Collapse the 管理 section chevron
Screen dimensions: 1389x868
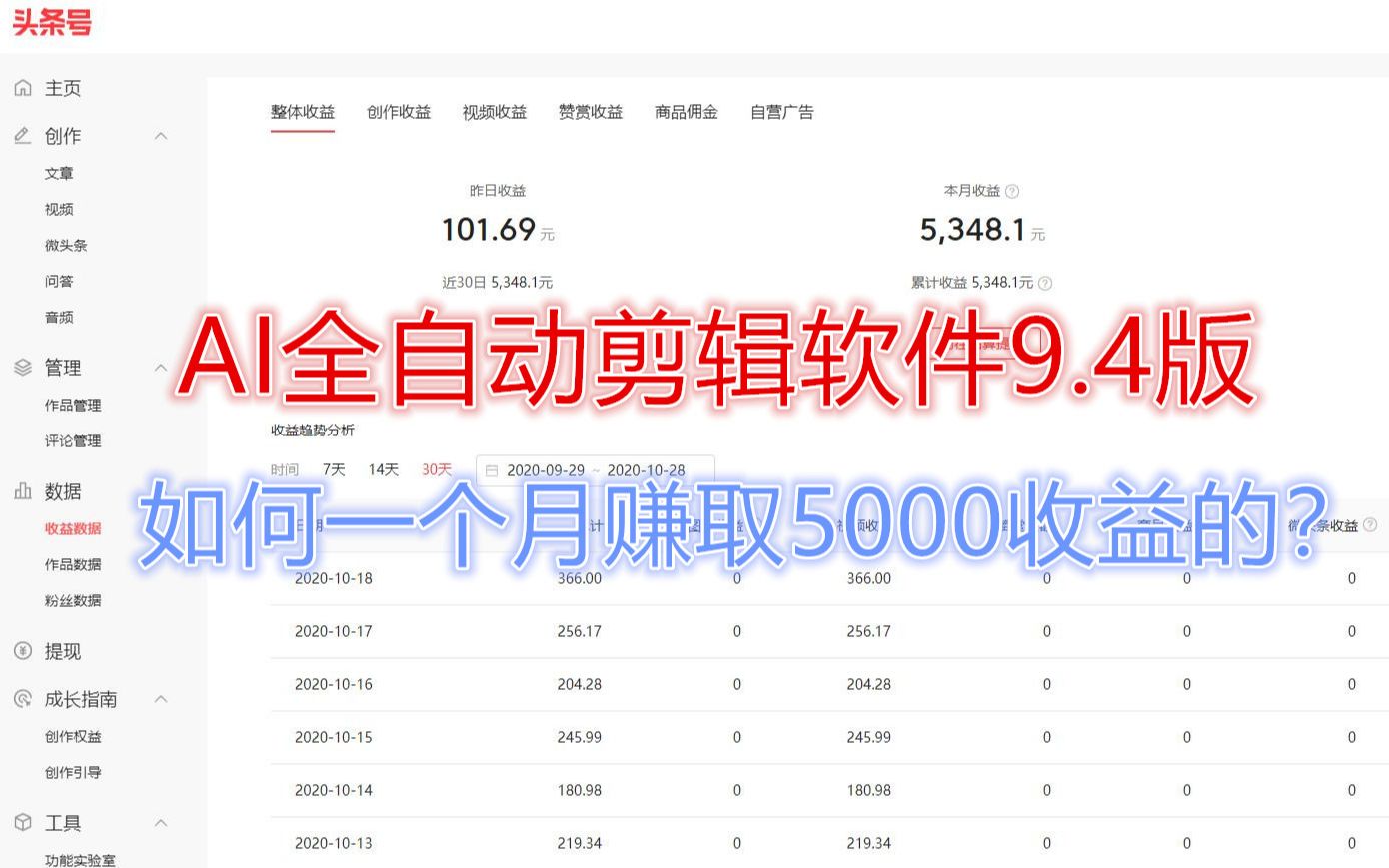point(161,368)
